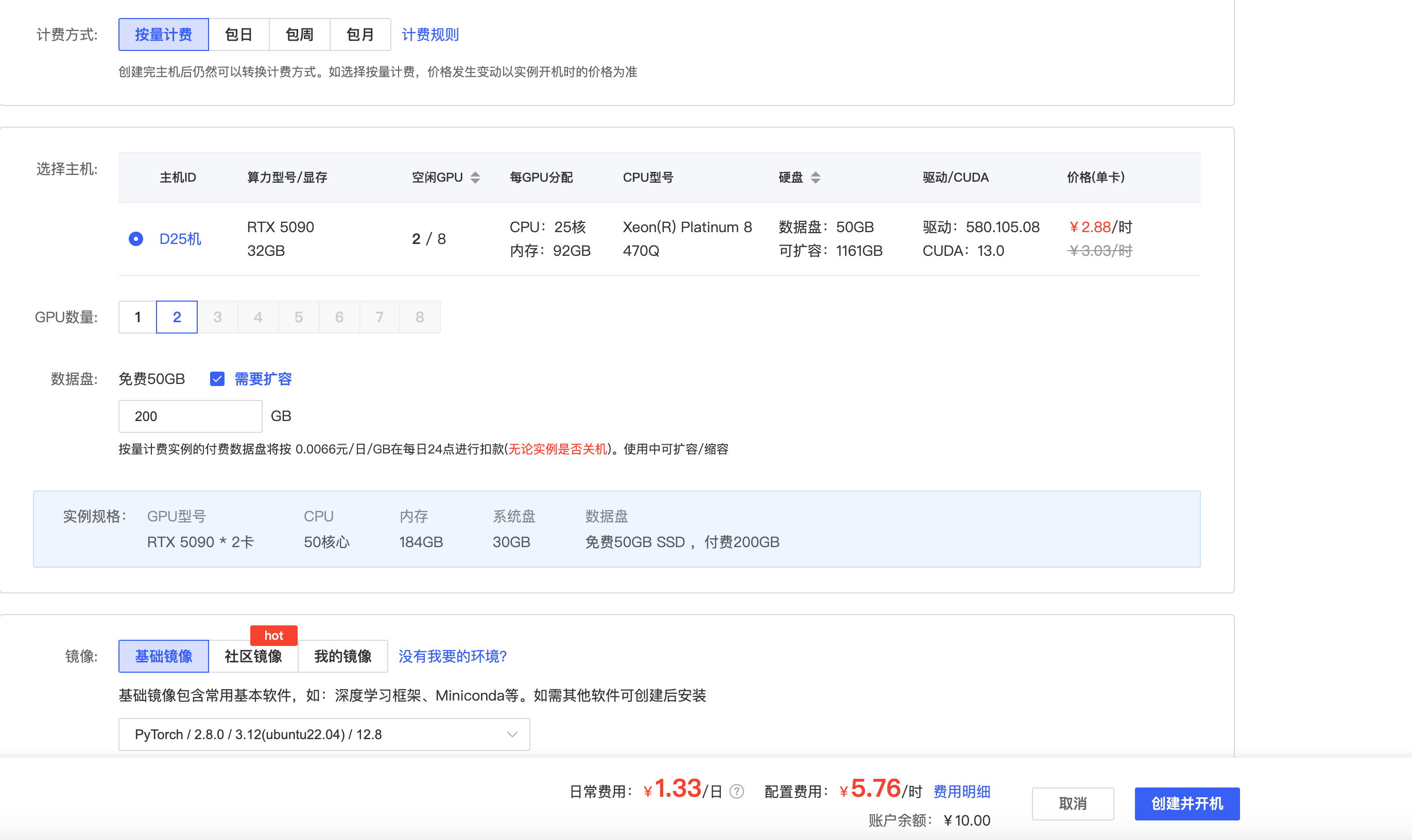
Task: Select the D25机 host radio button
Action: [x=136, y=239]
